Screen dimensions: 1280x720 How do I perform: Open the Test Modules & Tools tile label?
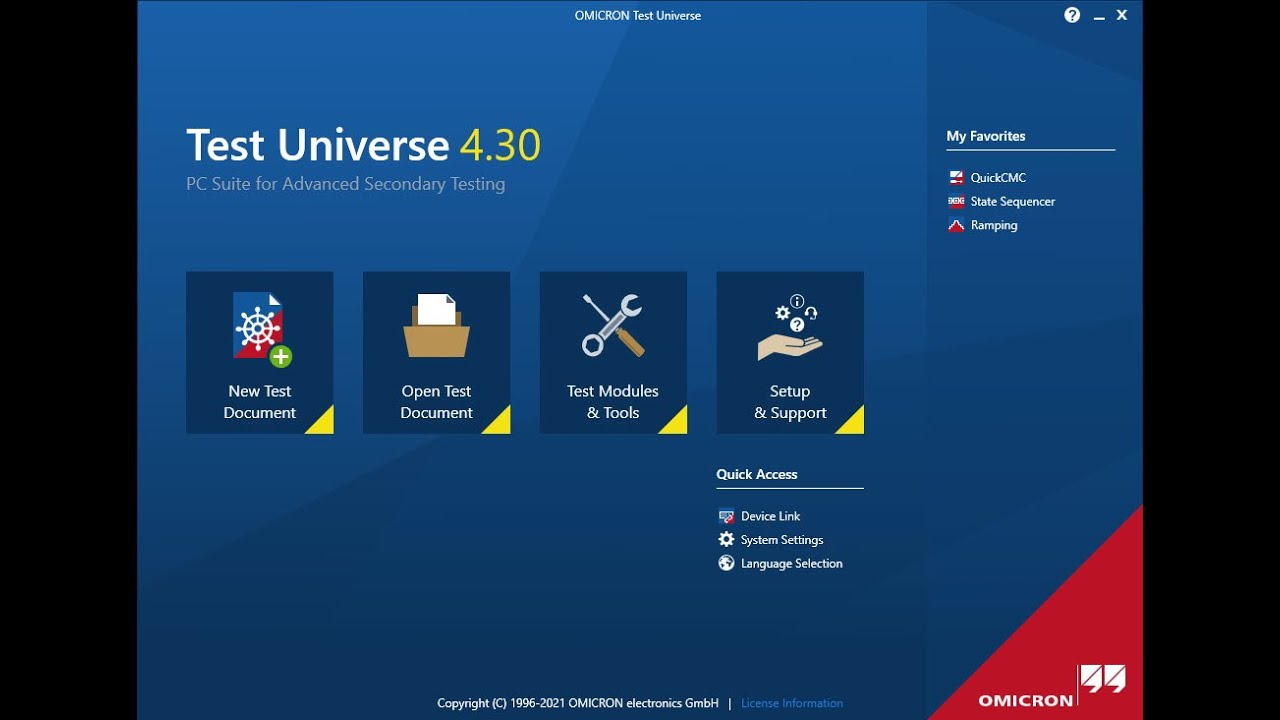click(x=613, y=402)
